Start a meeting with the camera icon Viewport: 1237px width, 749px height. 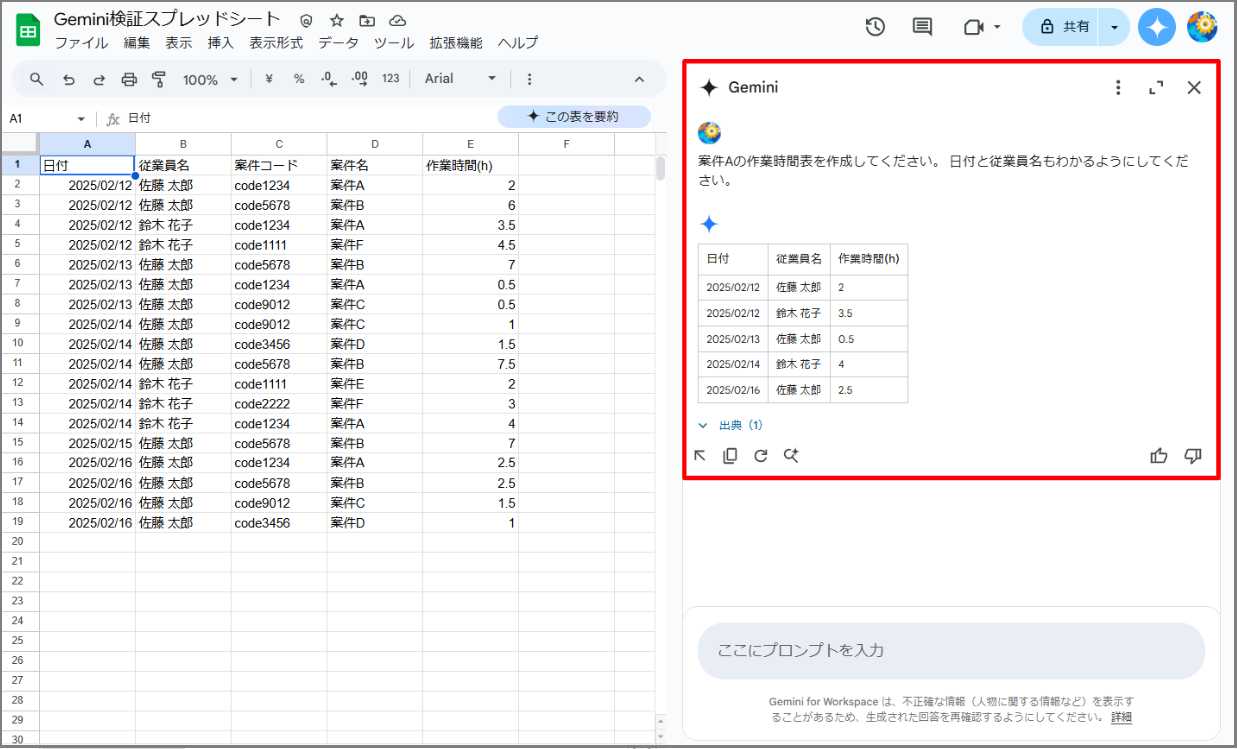click(974, 27)
